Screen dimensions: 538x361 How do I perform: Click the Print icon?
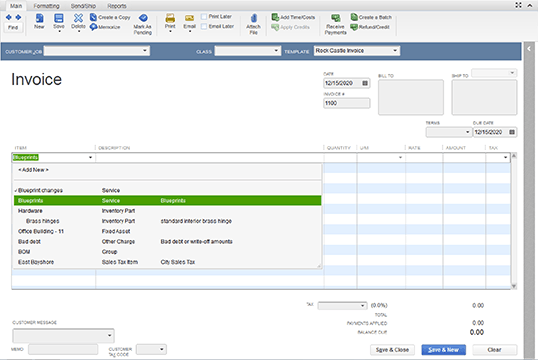tap(170, 18)
